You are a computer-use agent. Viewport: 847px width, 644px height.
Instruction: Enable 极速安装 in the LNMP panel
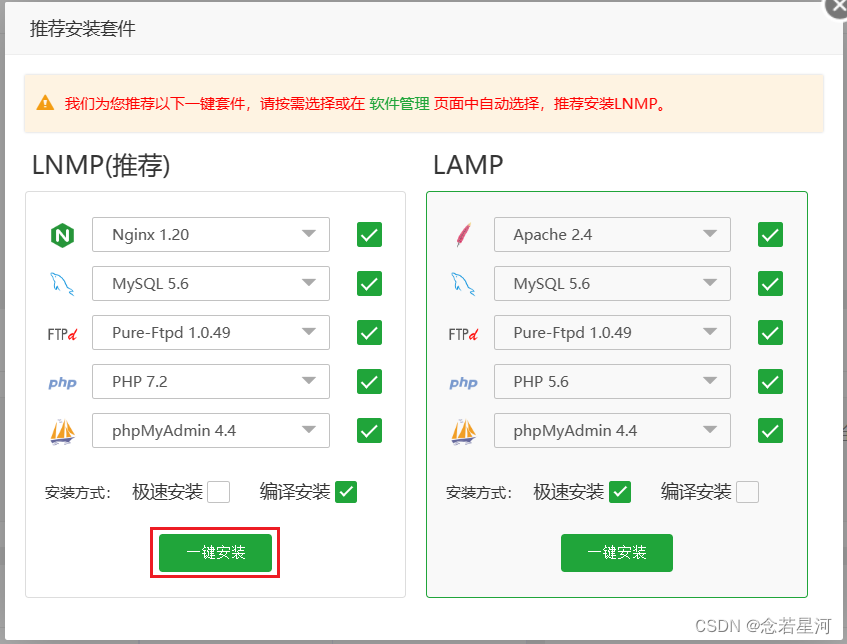point(219,492)
